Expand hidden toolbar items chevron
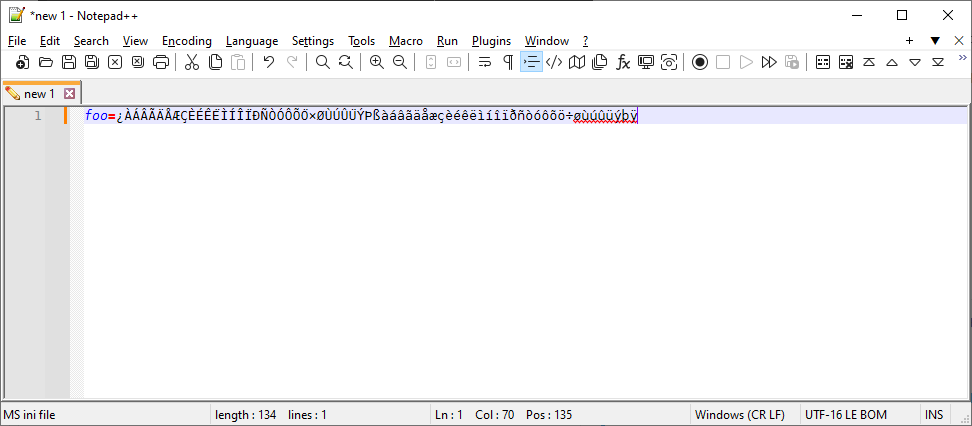This screenshot has height=426, width=972. click(x=963, y=58)
